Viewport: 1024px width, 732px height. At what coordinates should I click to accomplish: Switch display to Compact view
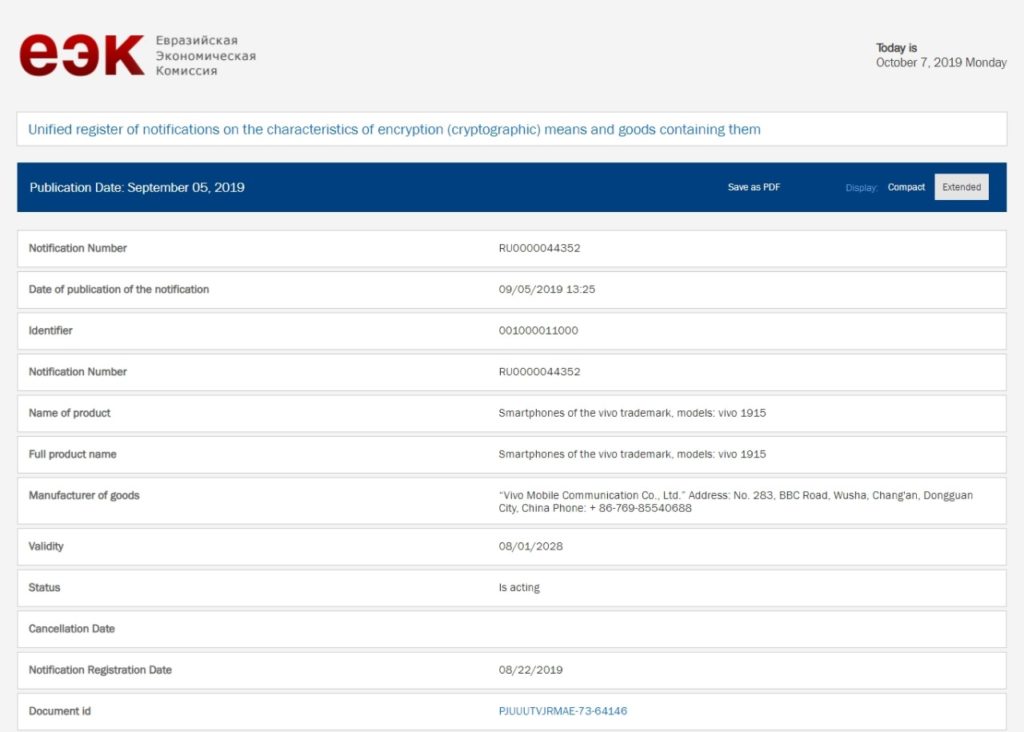[906, 187]
